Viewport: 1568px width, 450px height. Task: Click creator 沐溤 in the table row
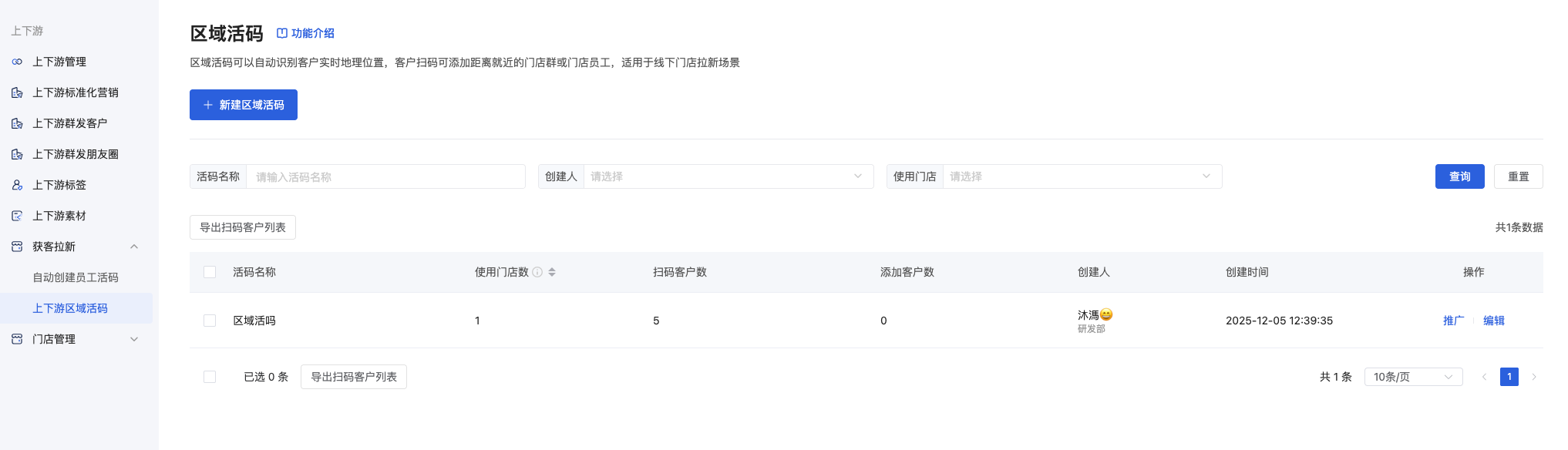(1095, 314)
